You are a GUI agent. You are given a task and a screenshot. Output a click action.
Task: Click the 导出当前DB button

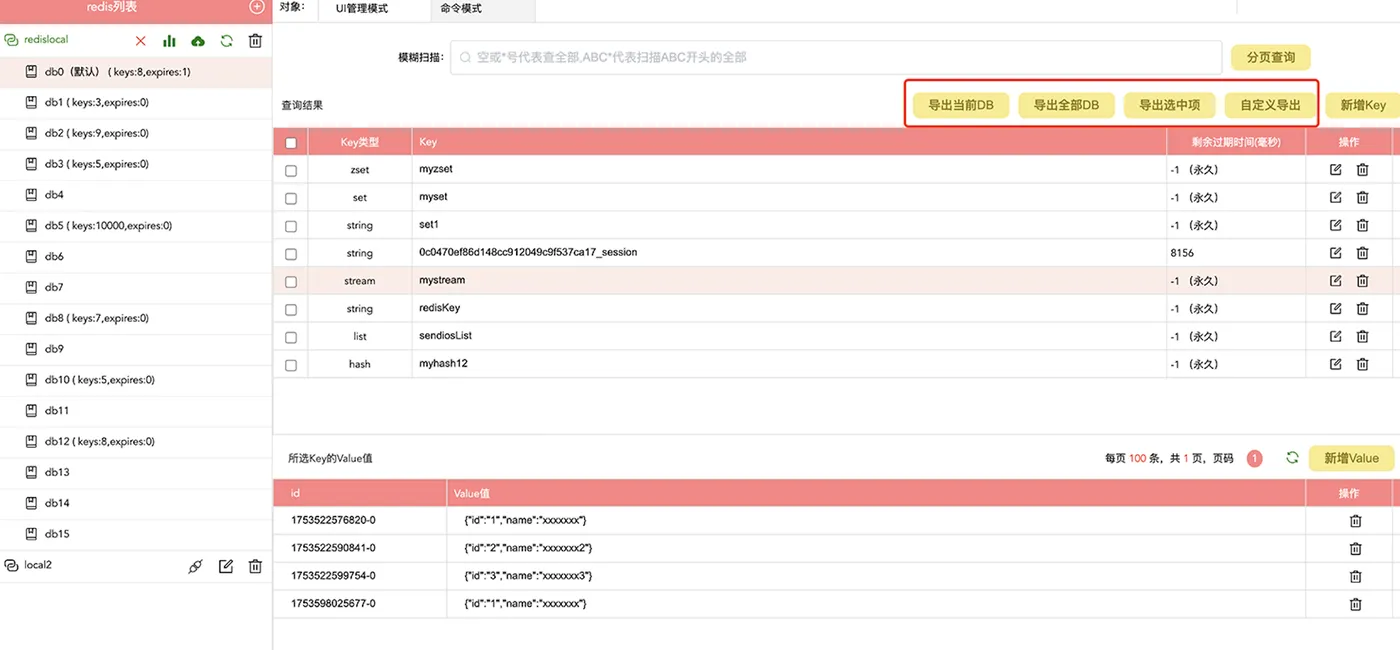pos(960,105)
